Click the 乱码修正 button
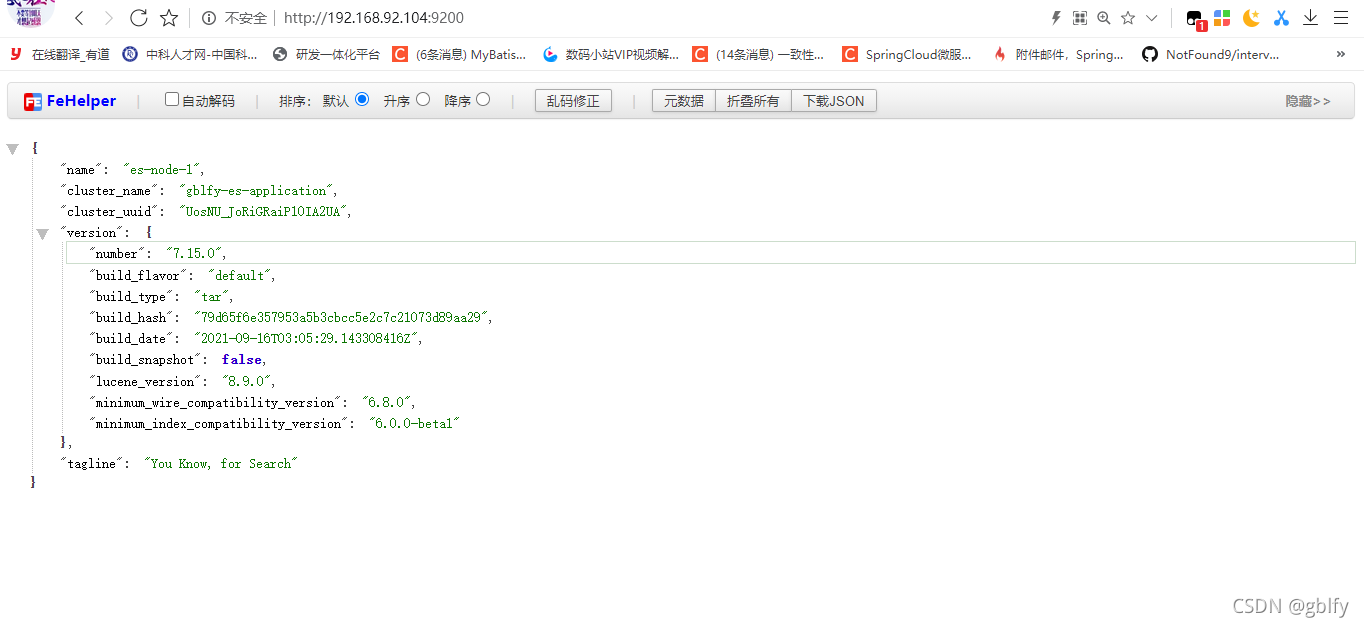The image size is (1364, 627). pyautogui.click(x=573, y=101)
